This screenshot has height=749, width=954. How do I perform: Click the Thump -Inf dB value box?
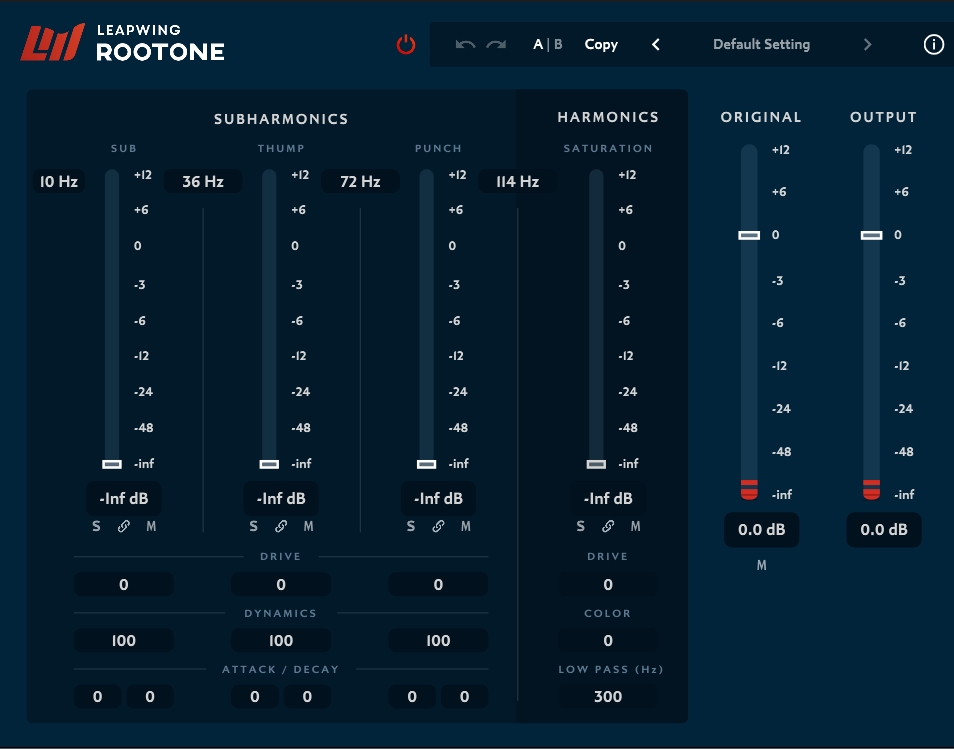(281, 499)
